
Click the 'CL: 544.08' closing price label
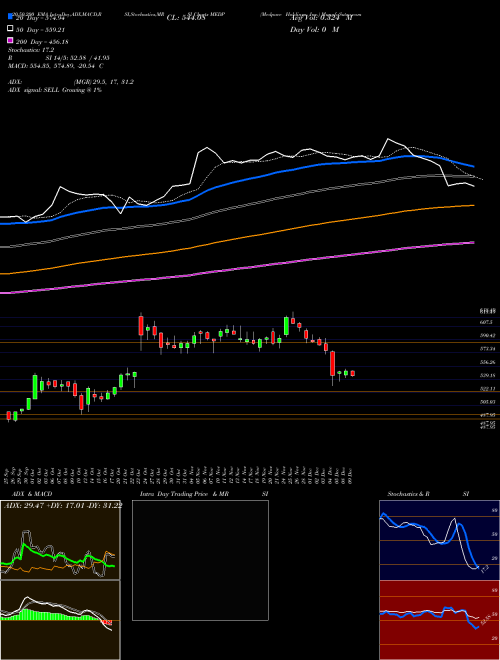186,18
